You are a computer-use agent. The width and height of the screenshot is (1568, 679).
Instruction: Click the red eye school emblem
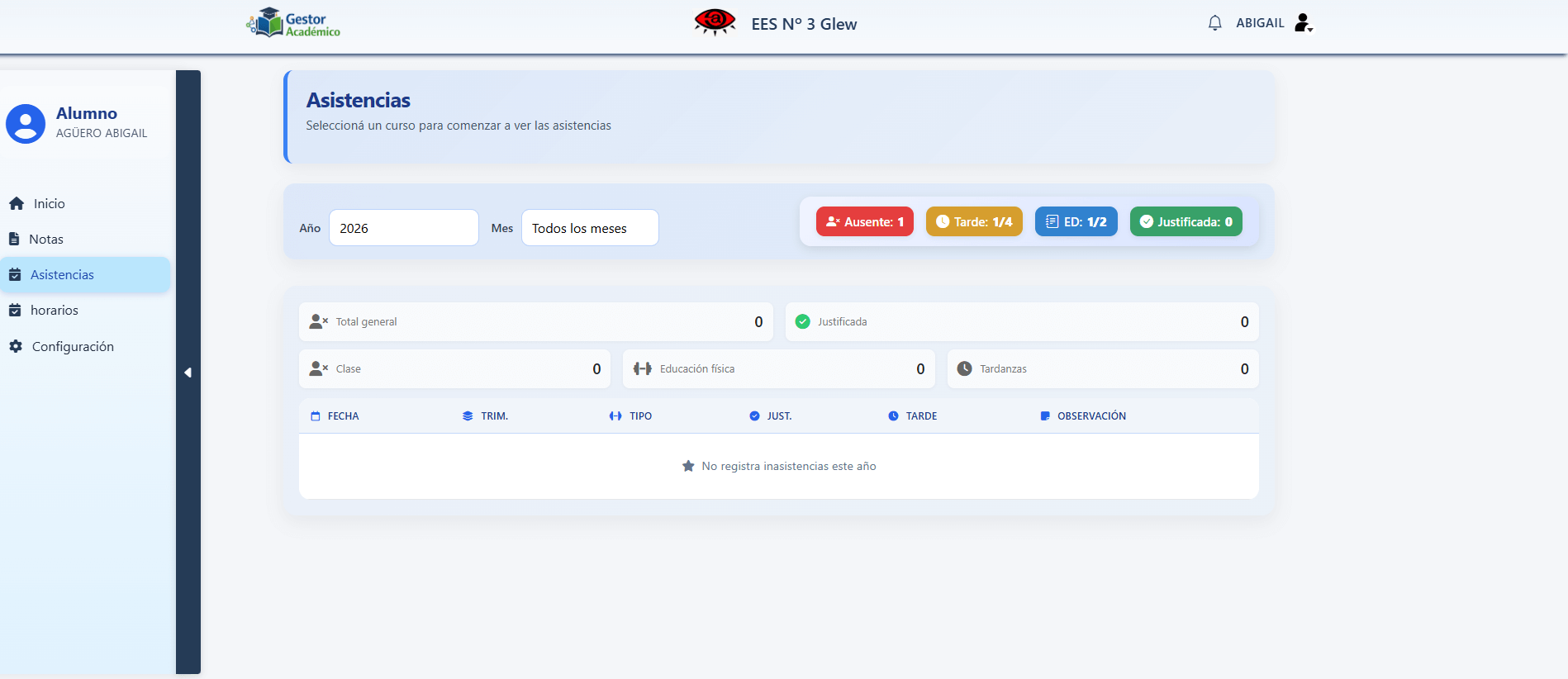715,21
